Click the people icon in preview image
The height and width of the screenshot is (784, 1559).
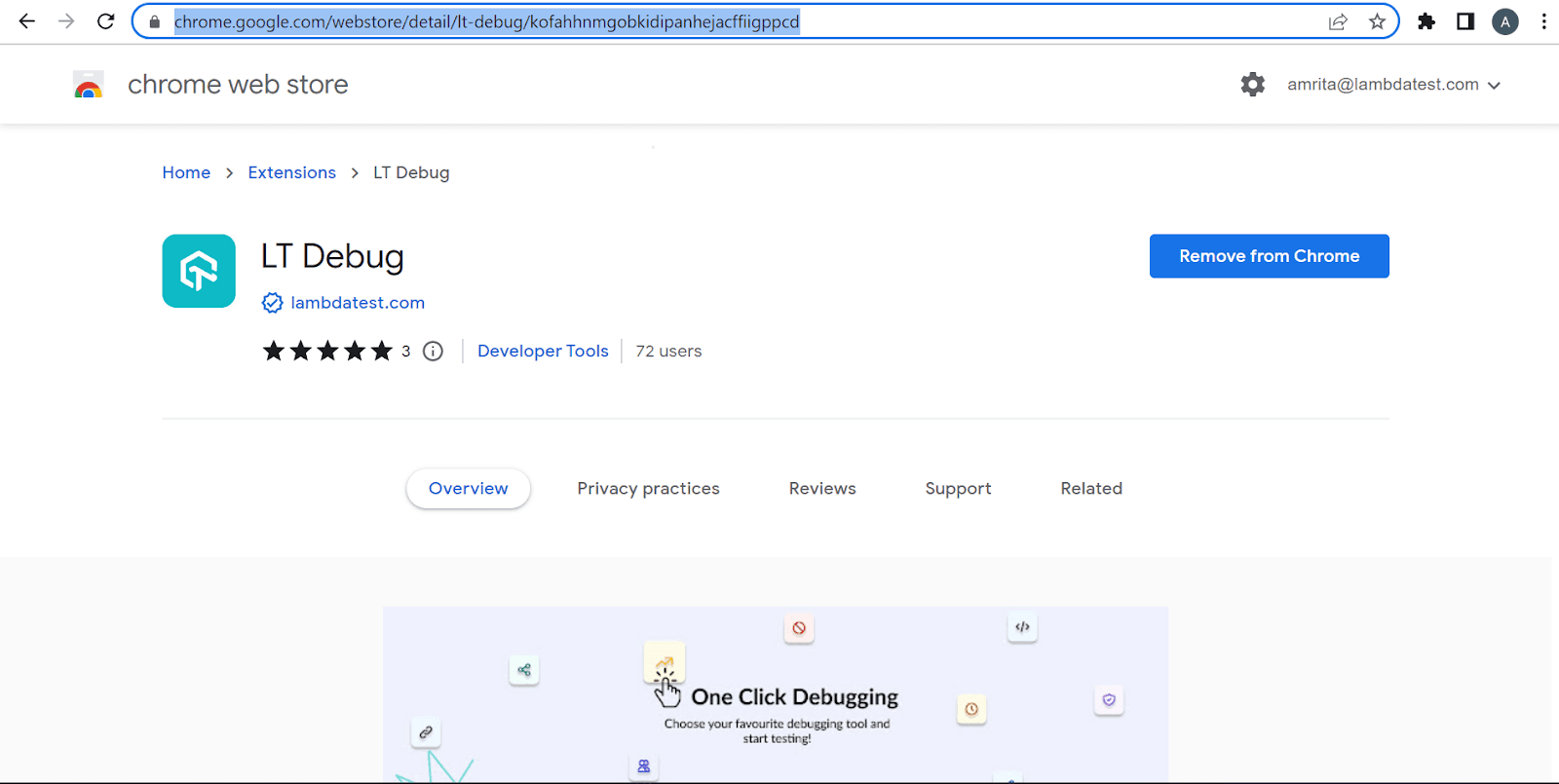tap(644, 766)
